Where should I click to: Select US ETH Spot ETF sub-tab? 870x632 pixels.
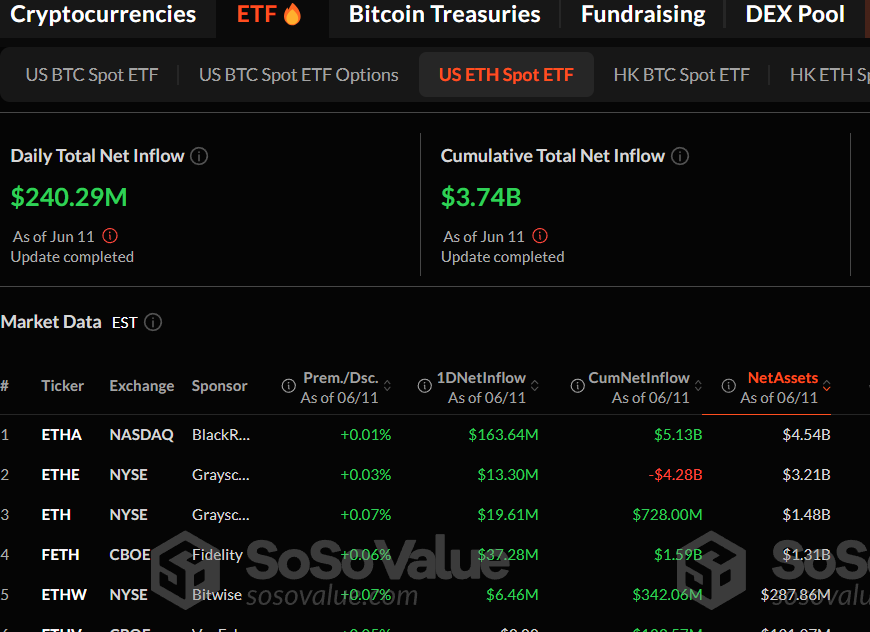pyautogui.click(x=506, y=75)
